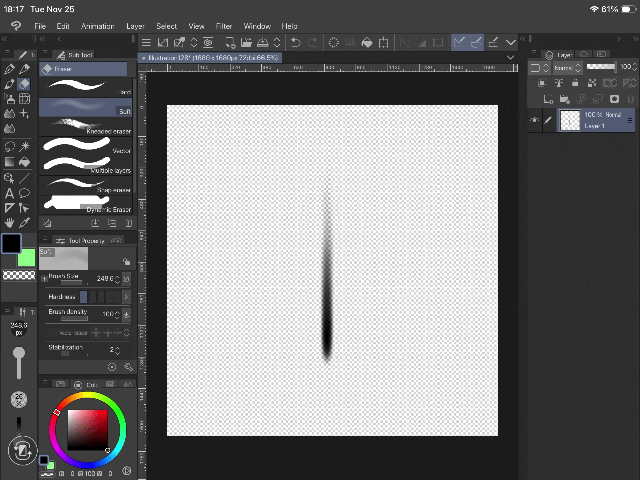Select the Hand move tool

pos(9,222)
